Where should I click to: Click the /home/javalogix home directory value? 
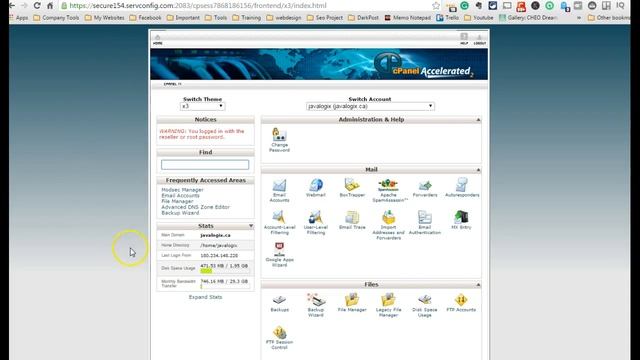(219, 246)
